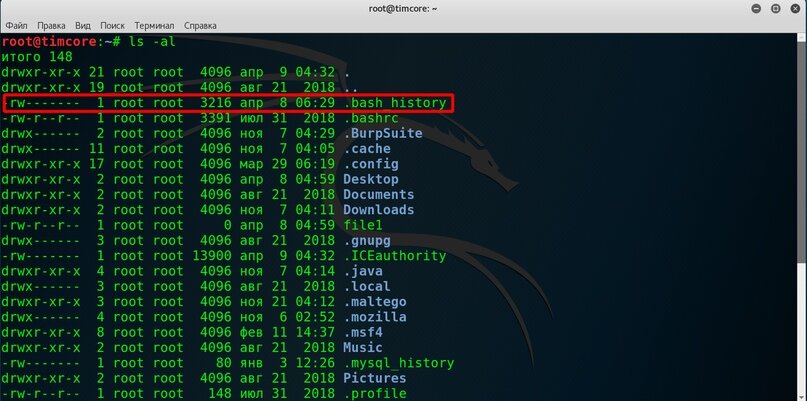Click the 'ls -al' command text

point(152,42)
